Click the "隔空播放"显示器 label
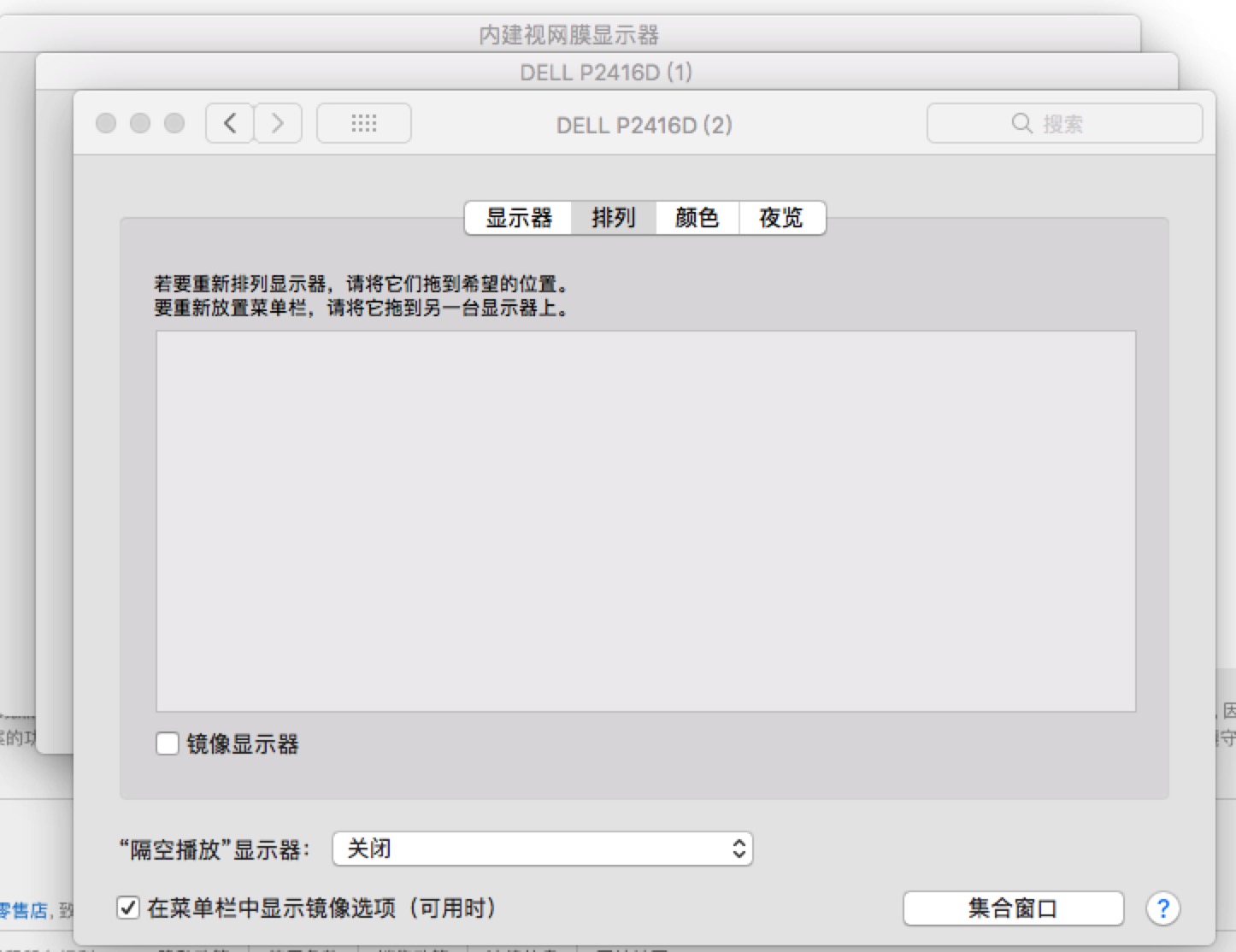 [x=215, y=849]
